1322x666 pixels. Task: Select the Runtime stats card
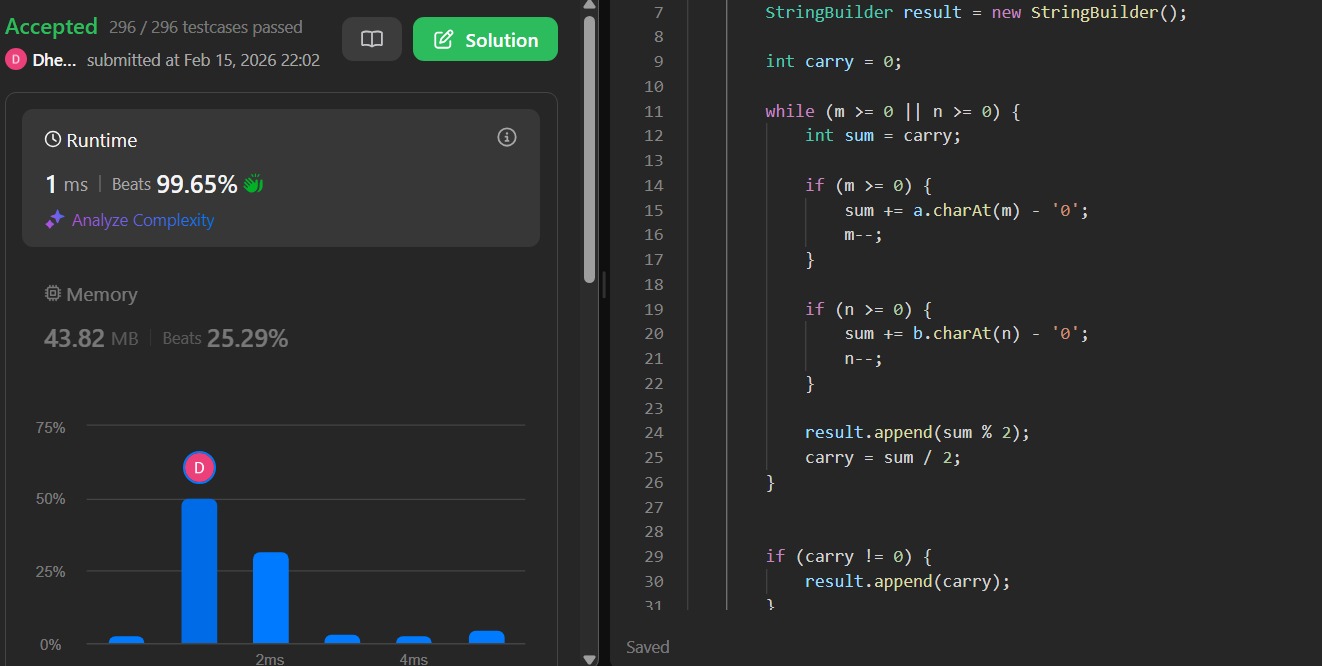pos(280,177)
